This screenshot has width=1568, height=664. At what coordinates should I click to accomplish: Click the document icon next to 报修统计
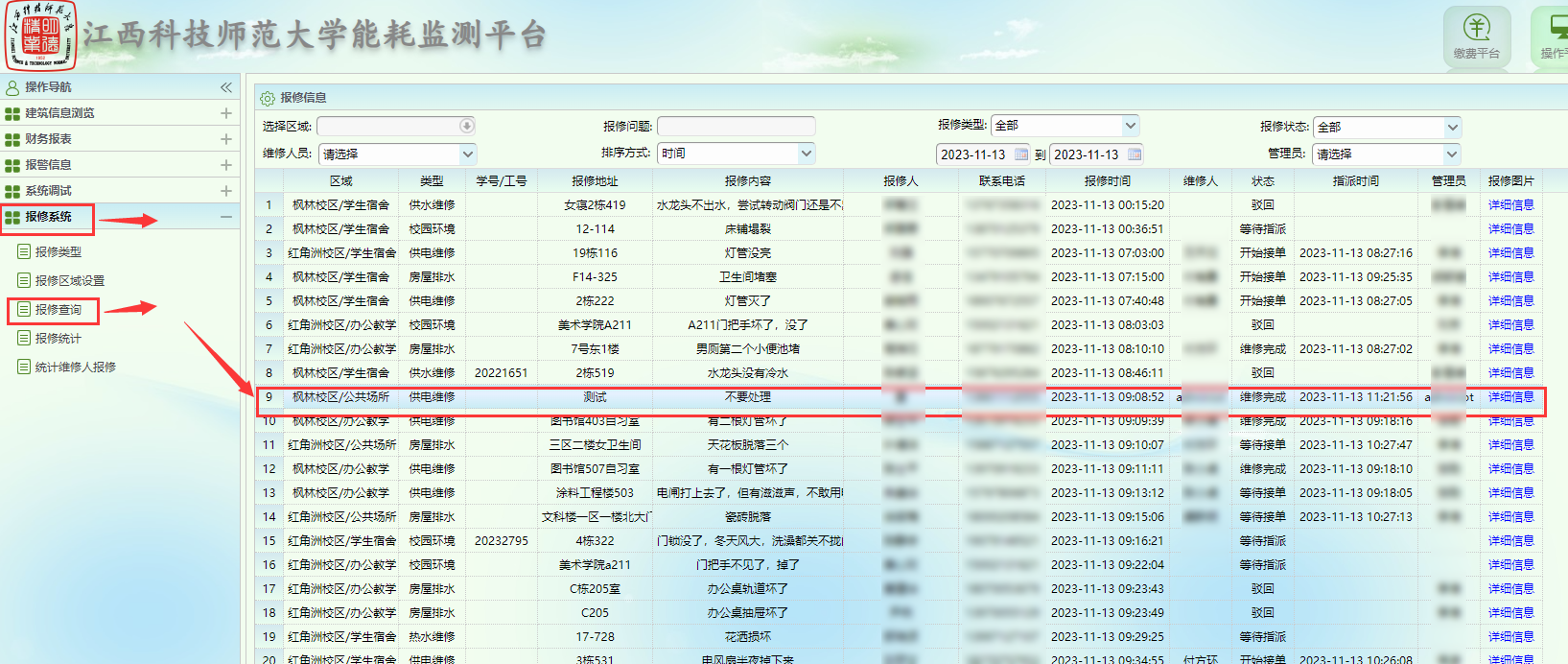pos(24,338)
